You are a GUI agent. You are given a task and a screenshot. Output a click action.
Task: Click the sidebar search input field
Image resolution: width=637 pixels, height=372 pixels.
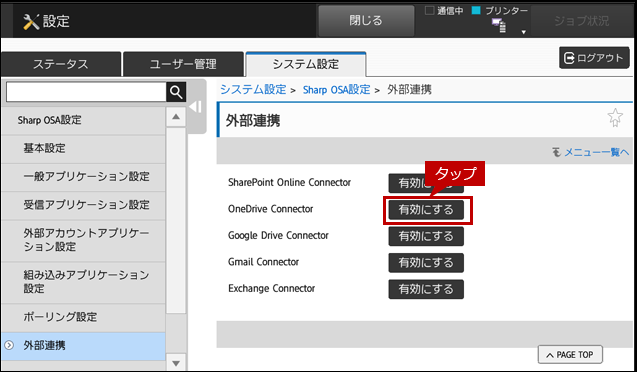pos(86,92)
